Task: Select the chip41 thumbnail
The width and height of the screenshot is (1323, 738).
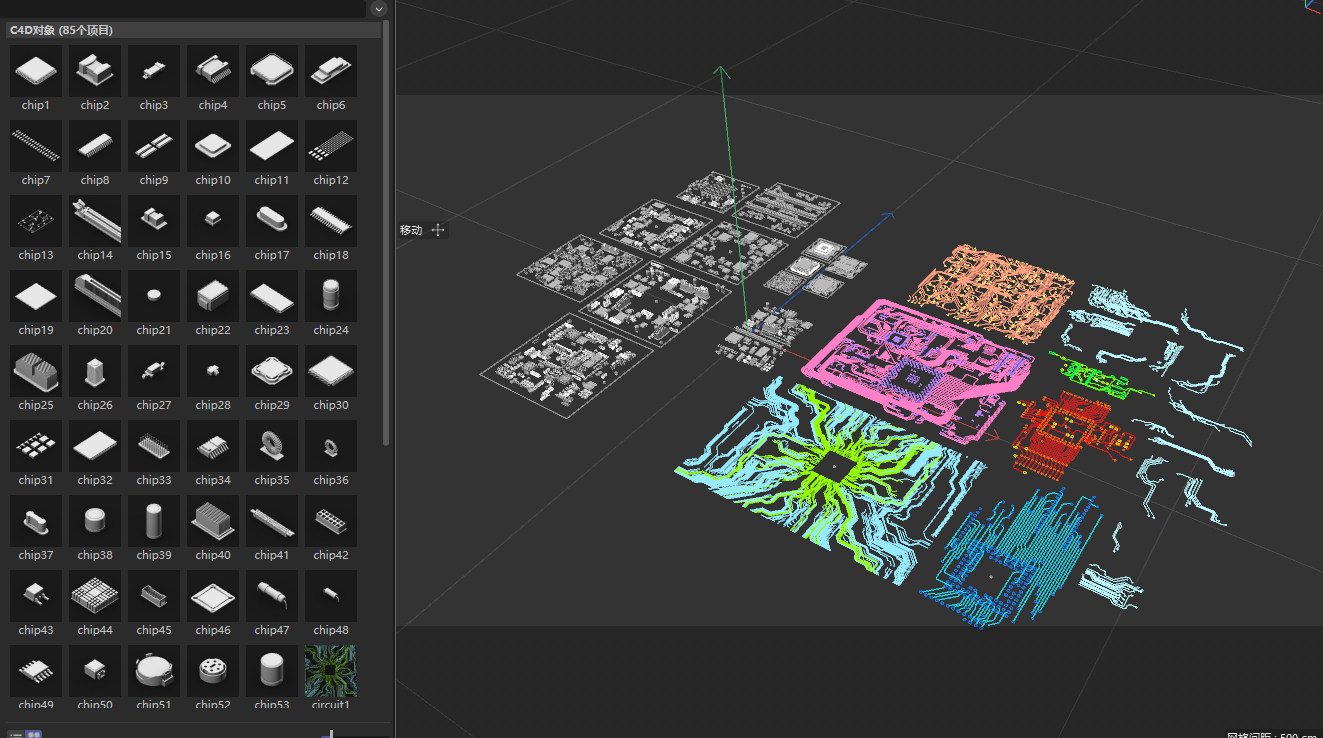Action: pos(272,521)
